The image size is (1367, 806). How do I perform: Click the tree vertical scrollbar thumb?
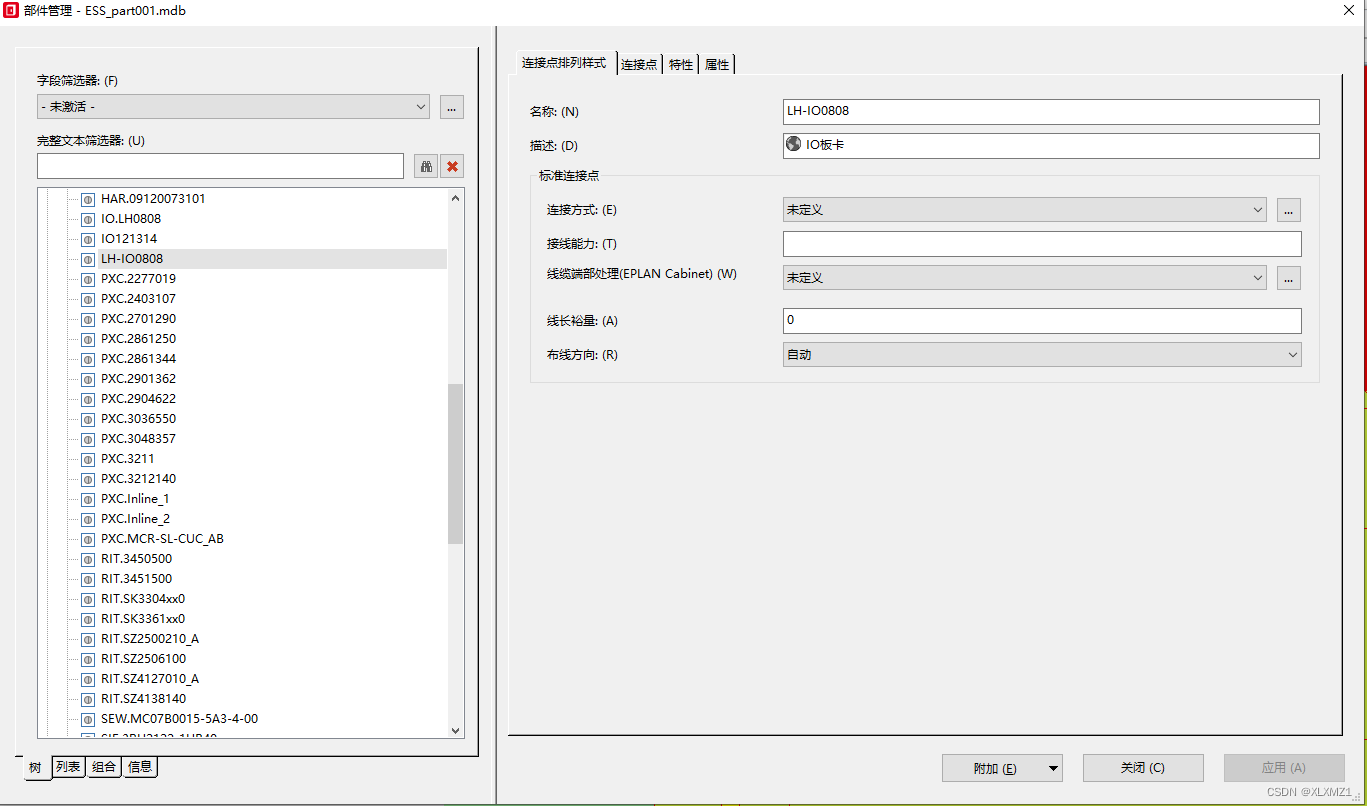(456, 464)
